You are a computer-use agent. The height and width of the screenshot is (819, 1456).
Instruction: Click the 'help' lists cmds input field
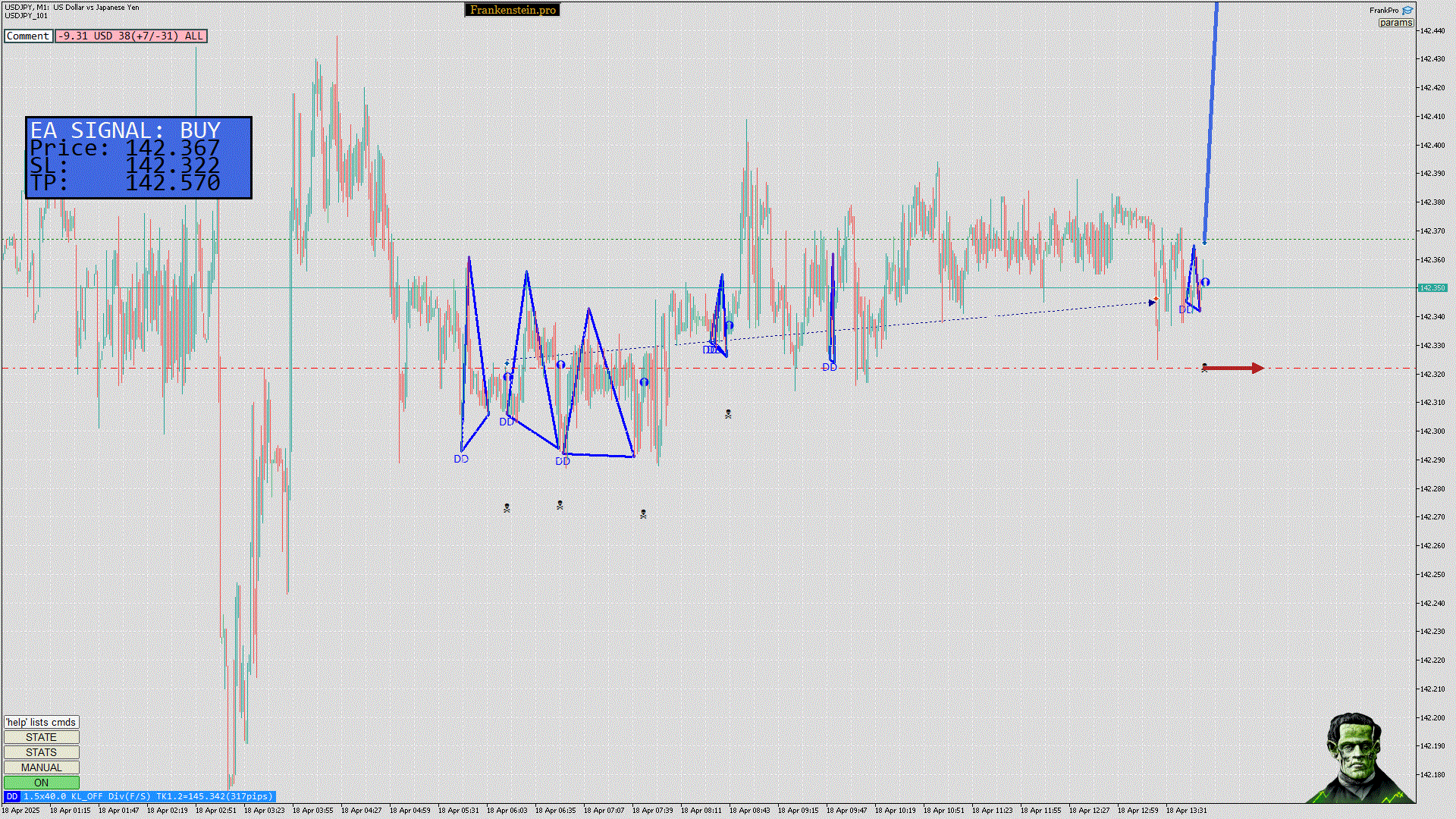[x=41, y=722]
